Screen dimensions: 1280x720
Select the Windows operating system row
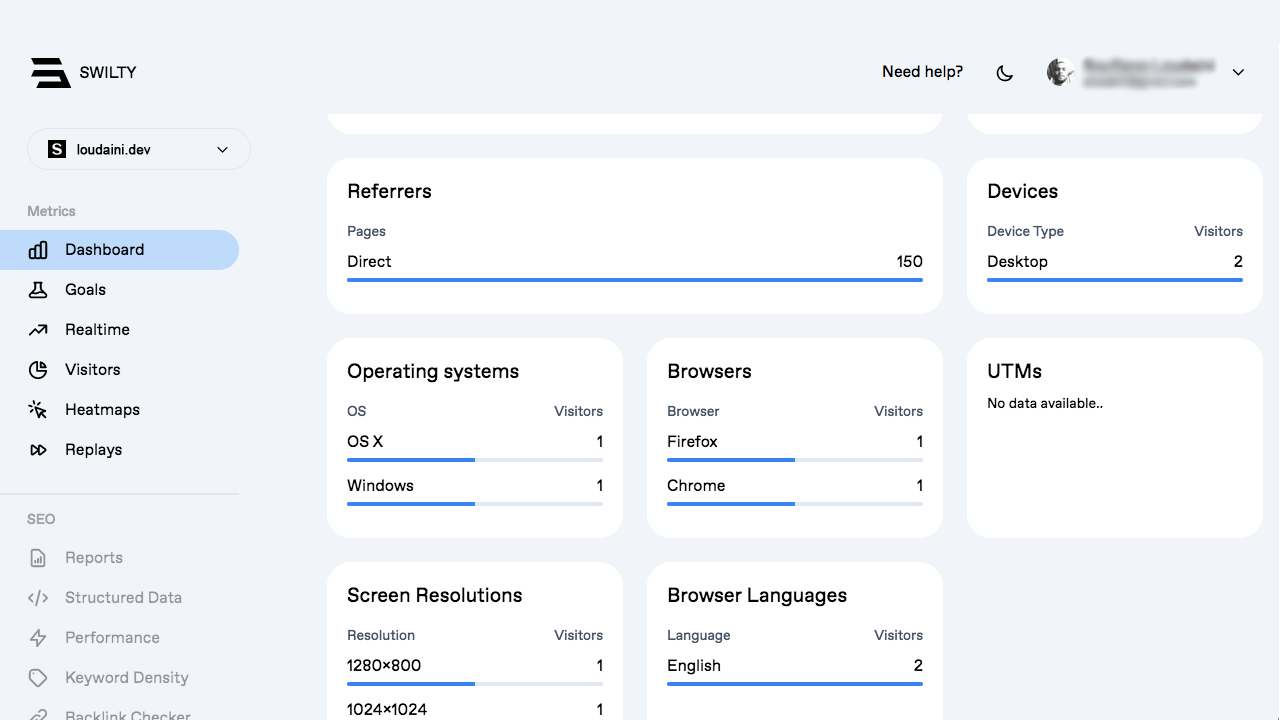click(x=475, y=490)
